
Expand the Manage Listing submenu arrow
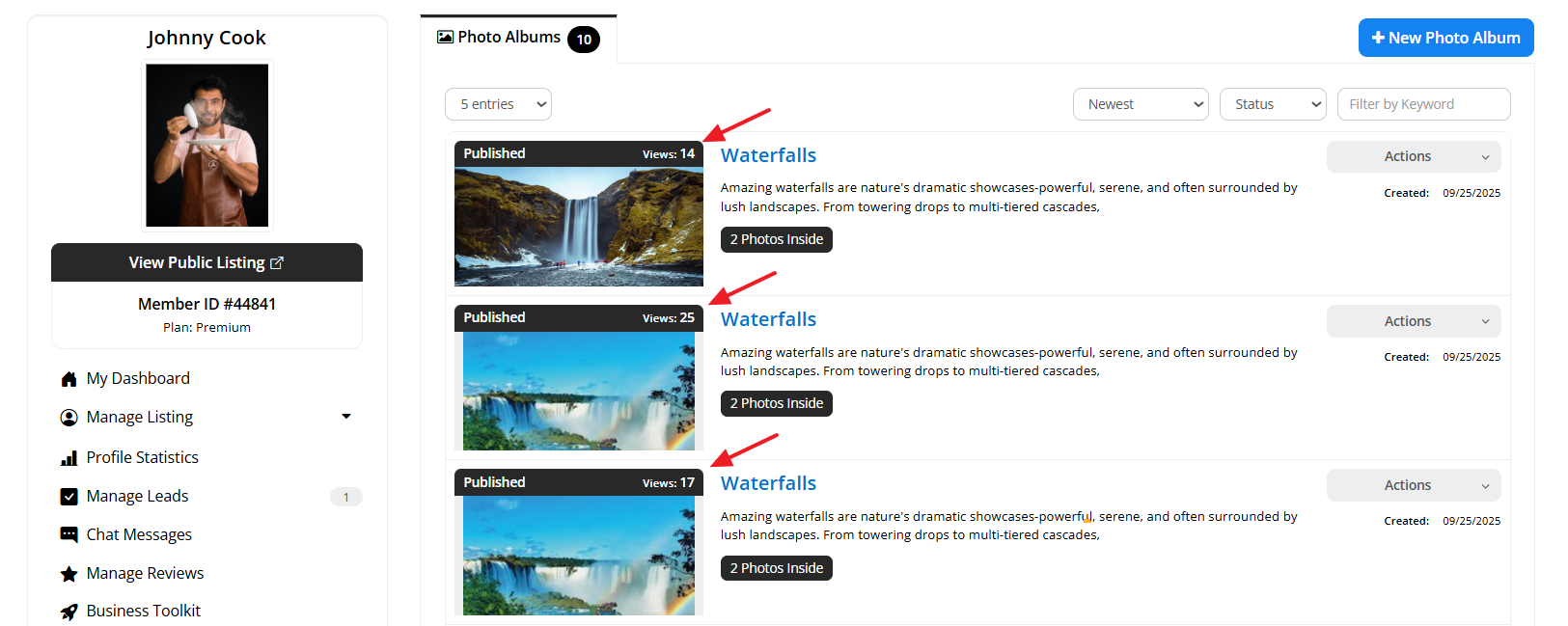pyautogui.click(x=346, y=417)
